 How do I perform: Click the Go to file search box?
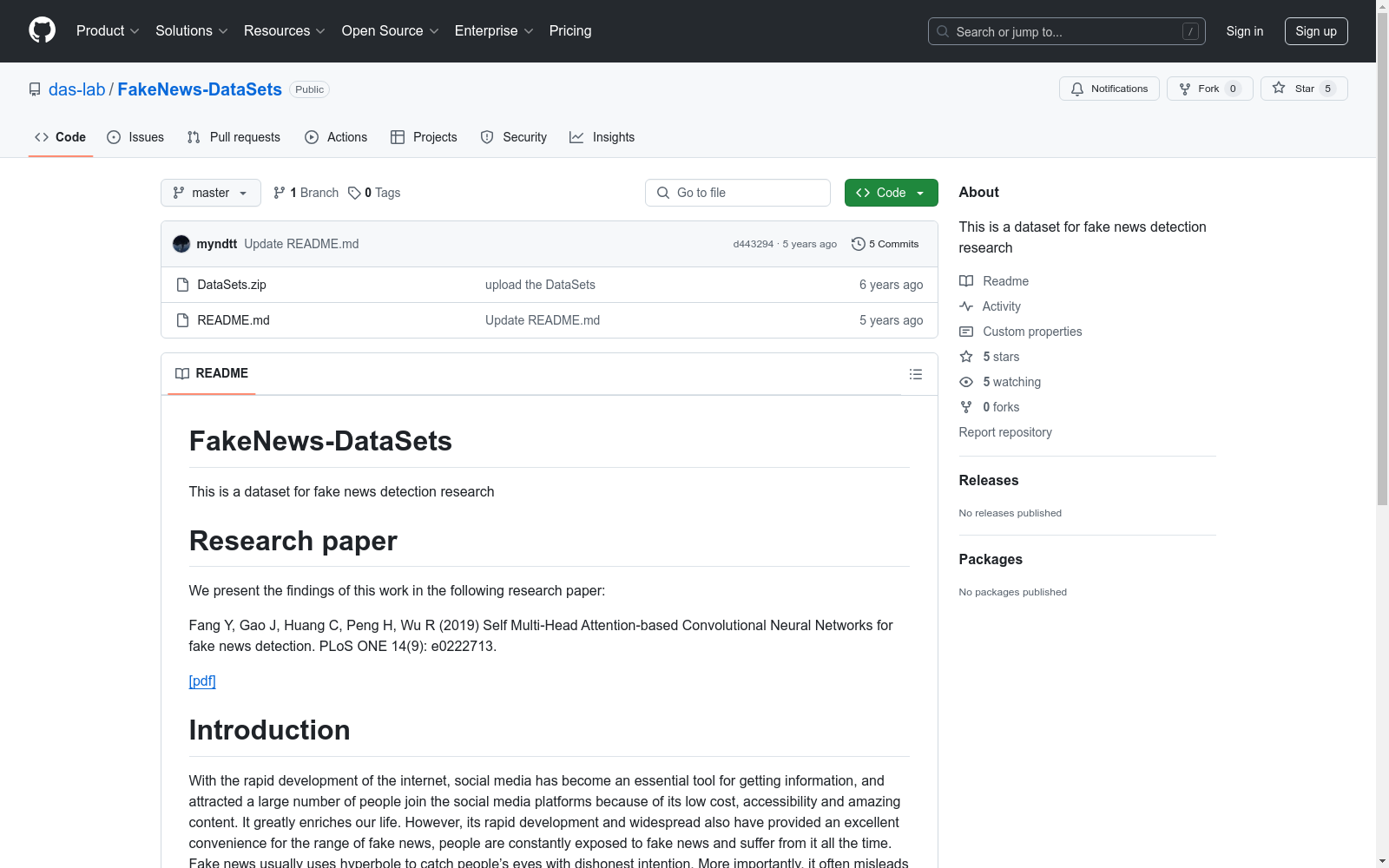[x=738, y=193]
